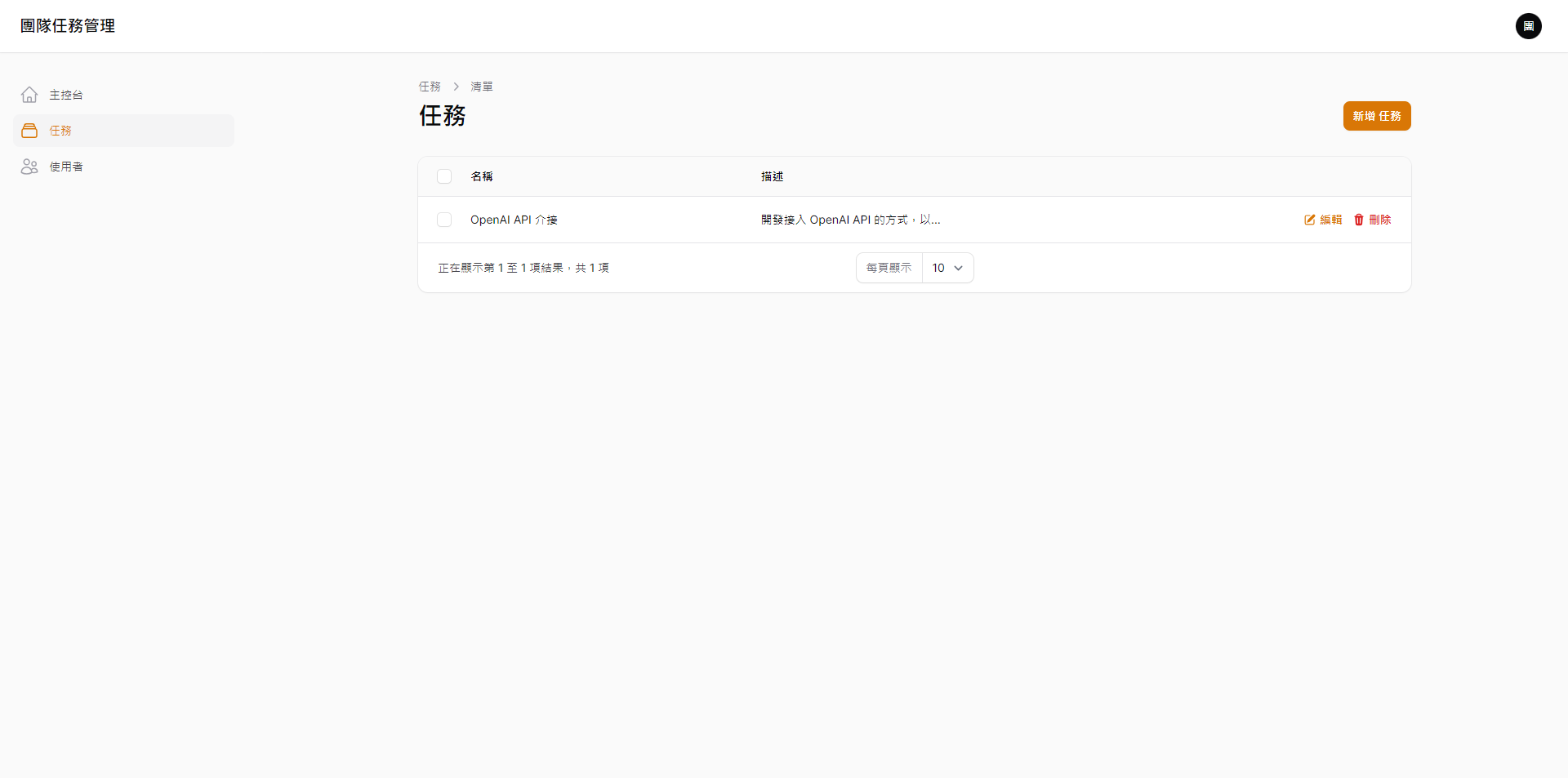Viewport: 1568px width, 778px height.
Task: Open the user avatar menu
Action: 1528,26
